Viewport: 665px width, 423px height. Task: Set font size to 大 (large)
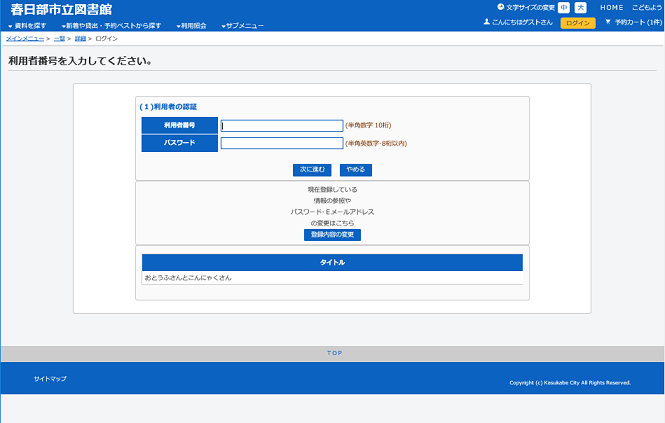581,7
